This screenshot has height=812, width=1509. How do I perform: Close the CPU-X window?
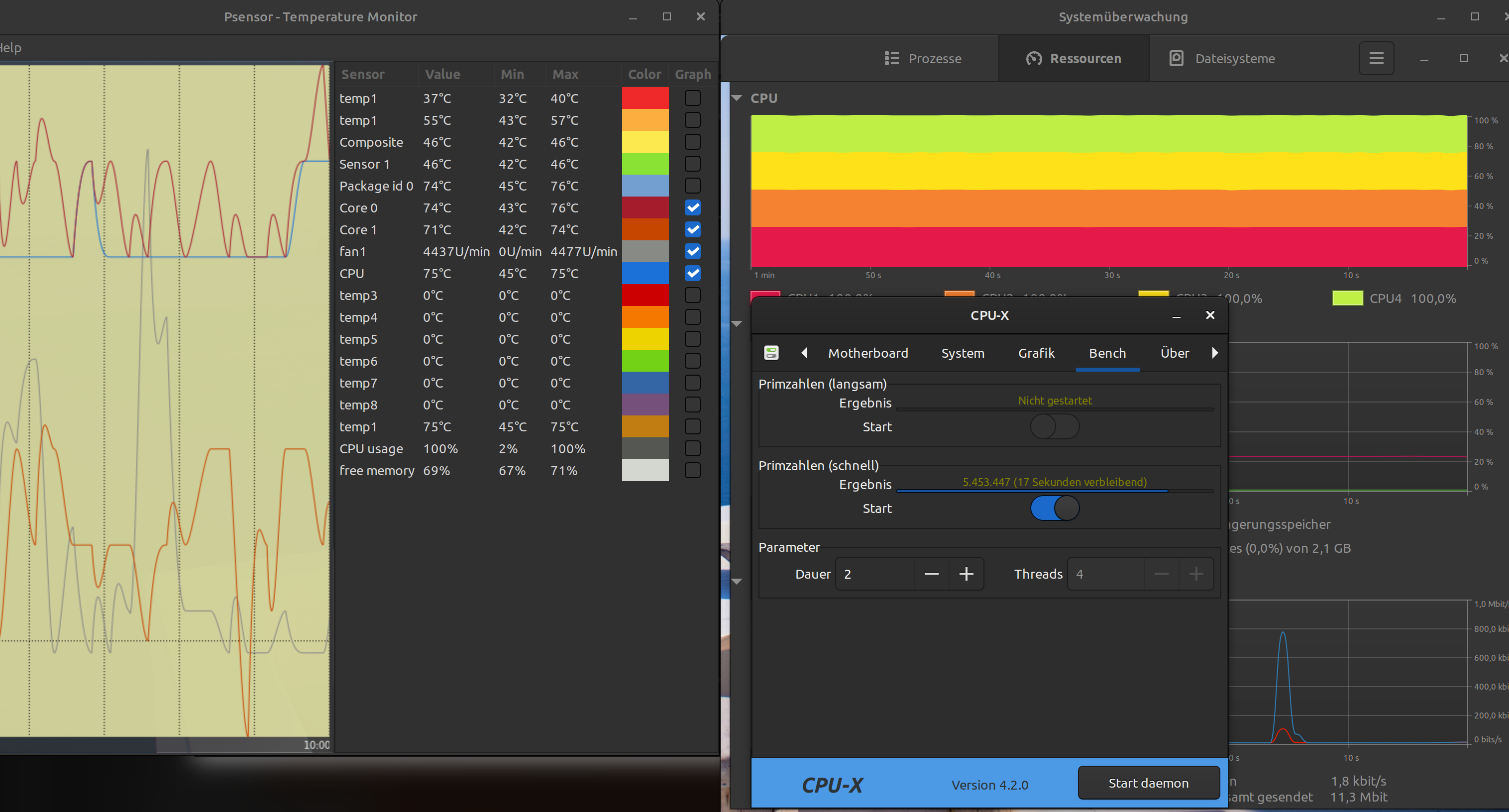[x=1210, y=315]
